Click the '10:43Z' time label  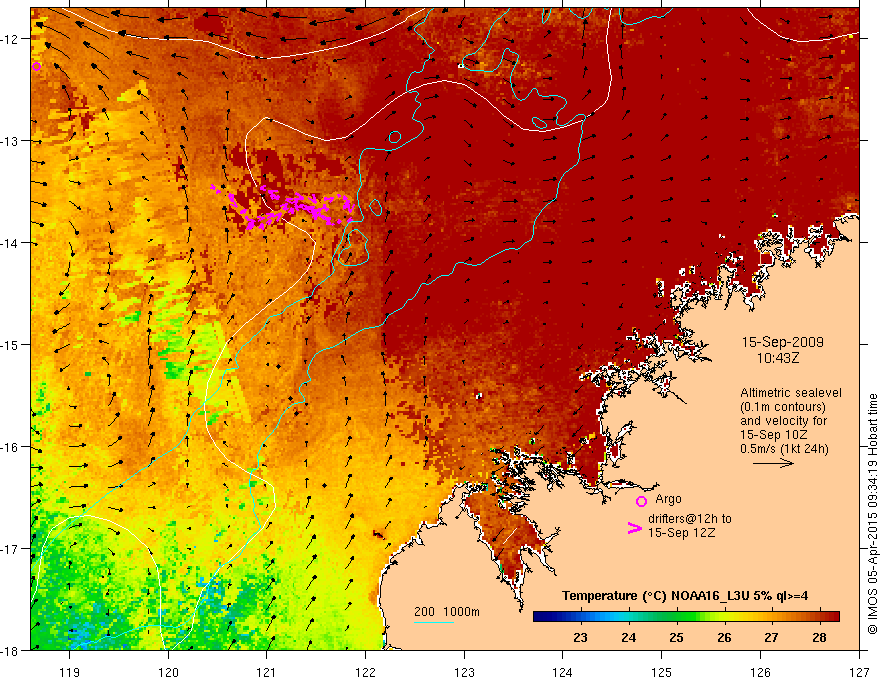[777, 357]
